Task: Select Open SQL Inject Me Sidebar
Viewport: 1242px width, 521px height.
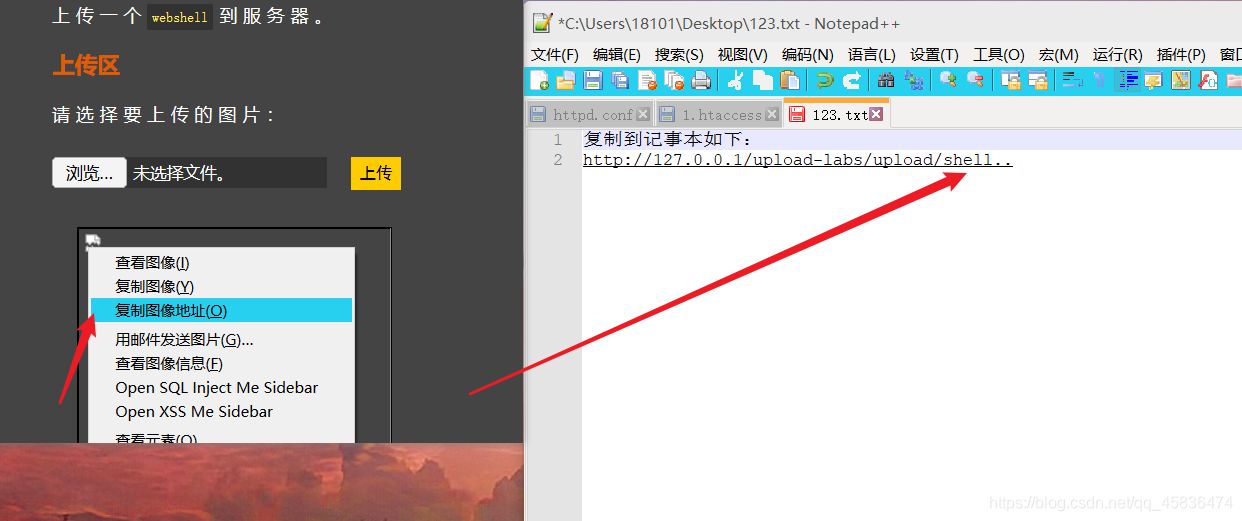Action: [x=221, y=388]
